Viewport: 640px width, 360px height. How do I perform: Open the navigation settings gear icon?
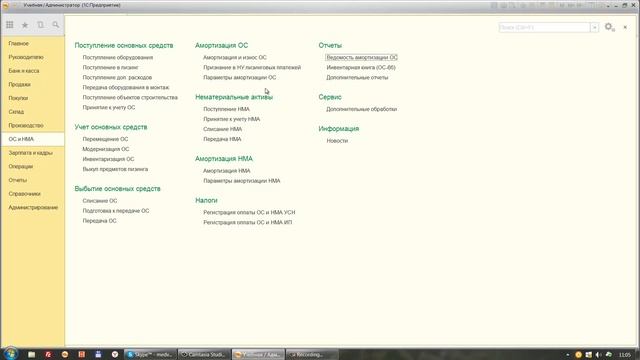[x=609, y=27]
